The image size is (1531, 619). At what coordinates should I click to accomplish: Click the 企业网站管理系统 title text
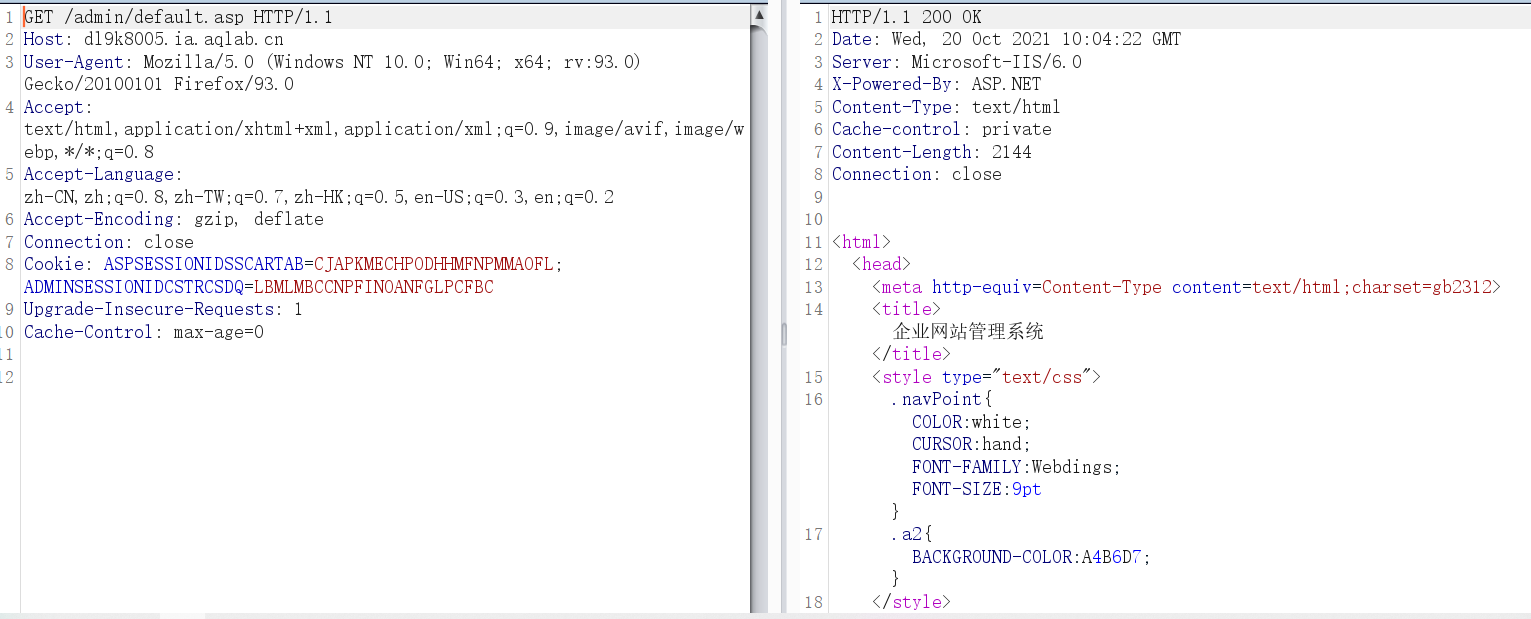tap(968, 331)
